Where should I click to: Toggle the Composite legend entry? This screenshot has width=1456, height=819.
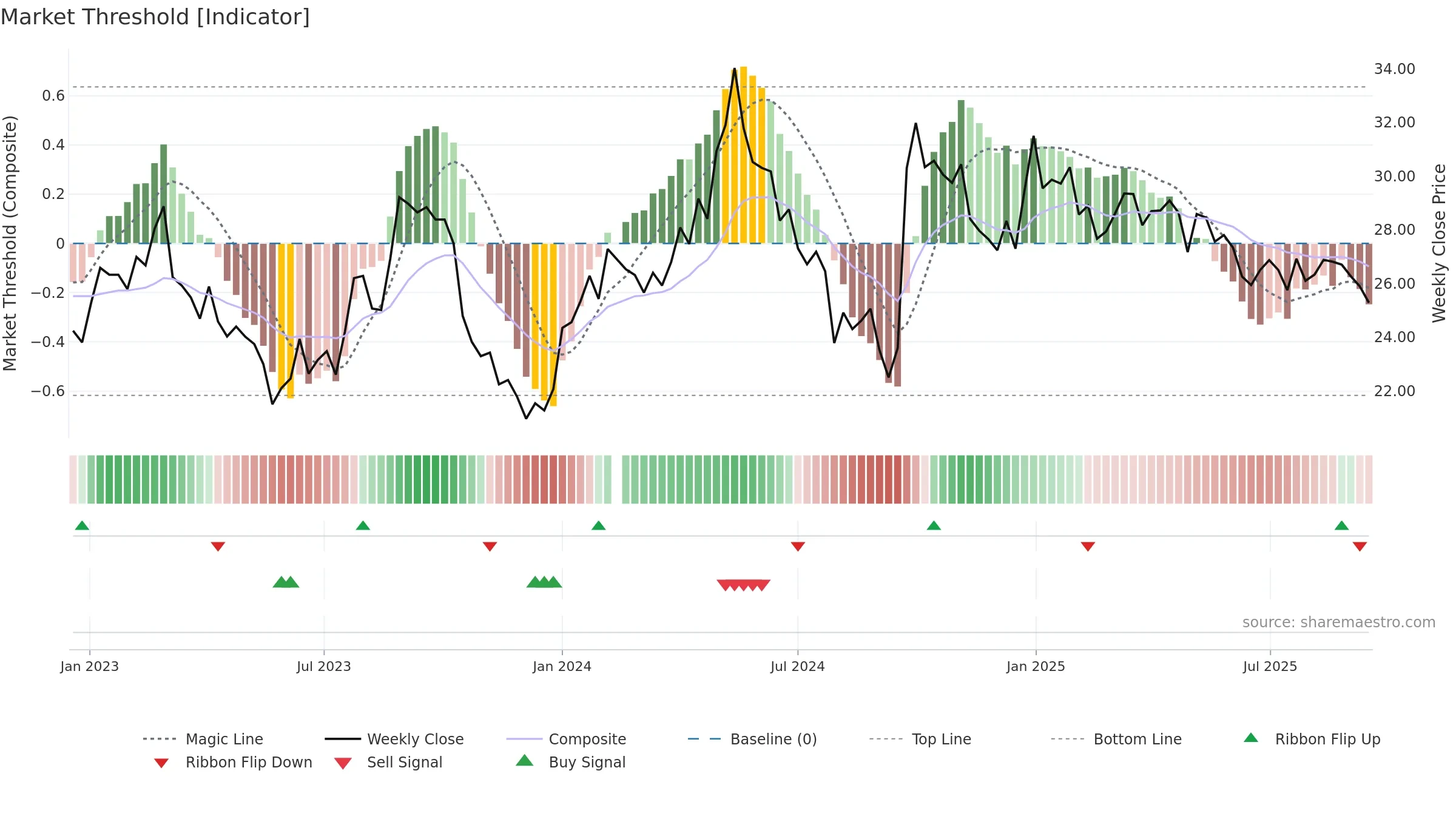(x=567, y=739)
